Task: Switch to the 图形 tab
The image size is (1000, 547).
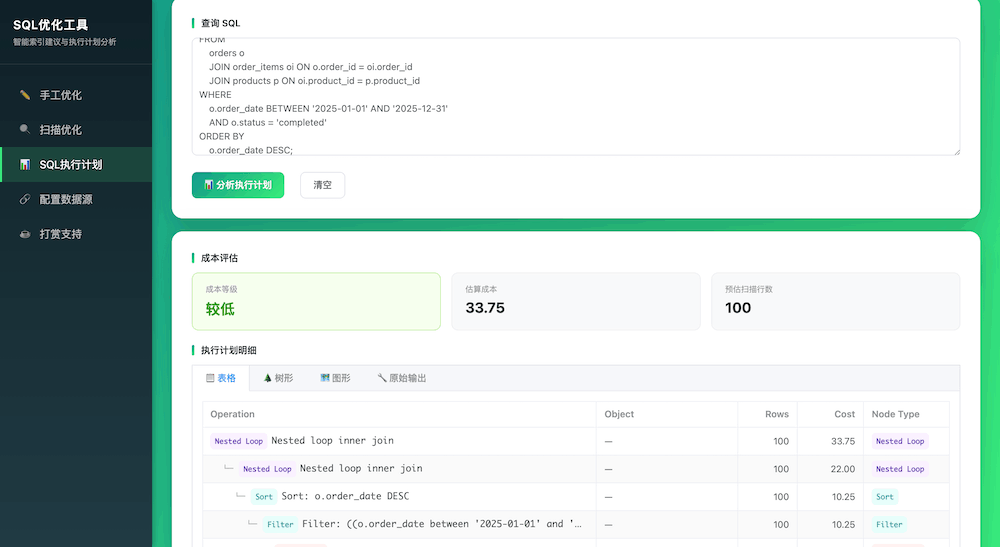Action: (335, 378)
